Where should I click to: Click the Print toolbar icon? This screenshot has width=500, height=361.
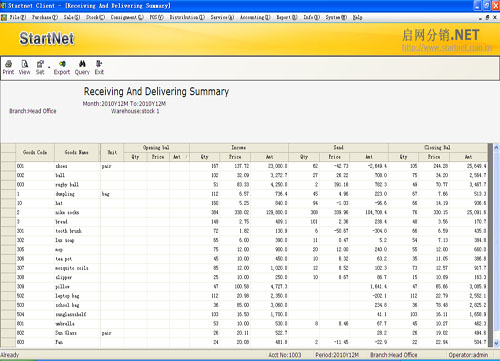[8, 67]
